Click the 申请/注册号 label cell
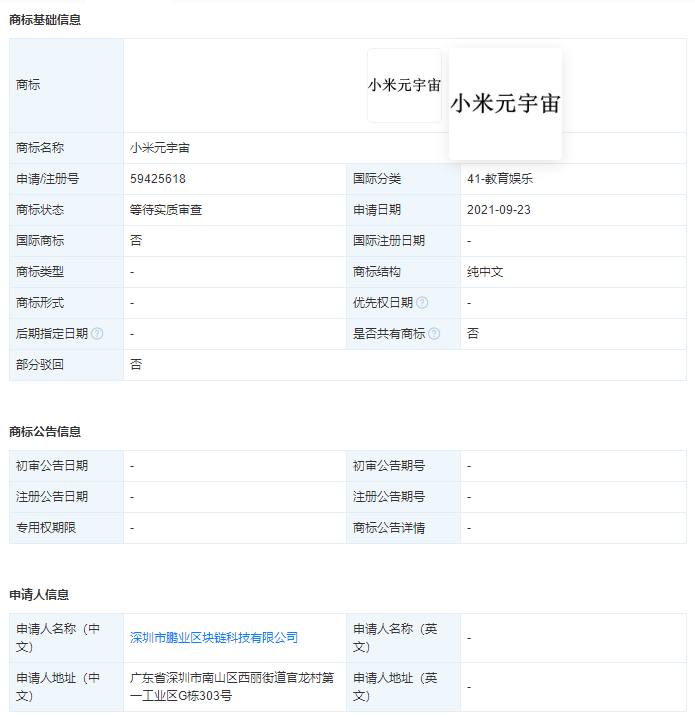 click(x=66, y=179)
